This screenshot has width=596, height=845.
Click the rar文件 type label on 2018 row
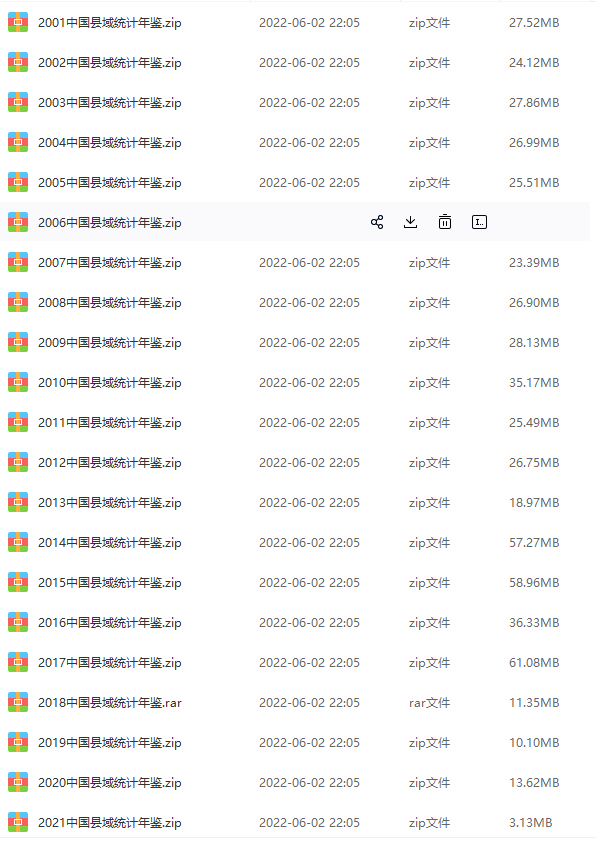click(429, 703)
